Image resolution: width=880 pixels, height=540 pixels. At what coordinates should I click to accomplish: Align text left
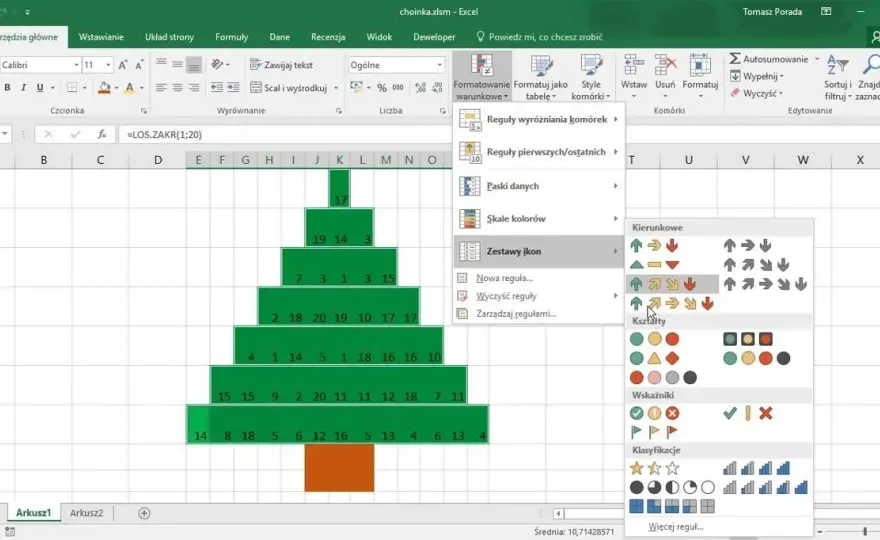(x=161, y=88)
